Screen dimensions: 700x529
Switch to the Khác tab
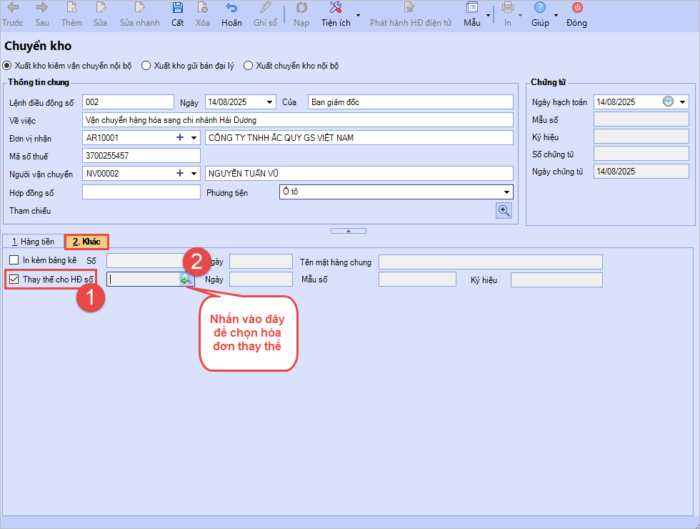click(x=86, y=241)
